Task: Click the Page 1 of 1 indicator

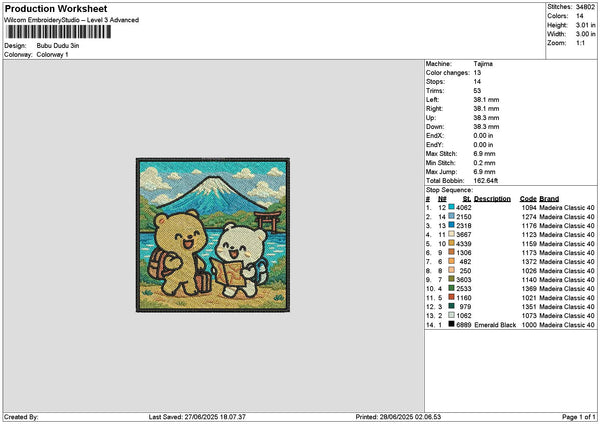Action: click(579, 417)
